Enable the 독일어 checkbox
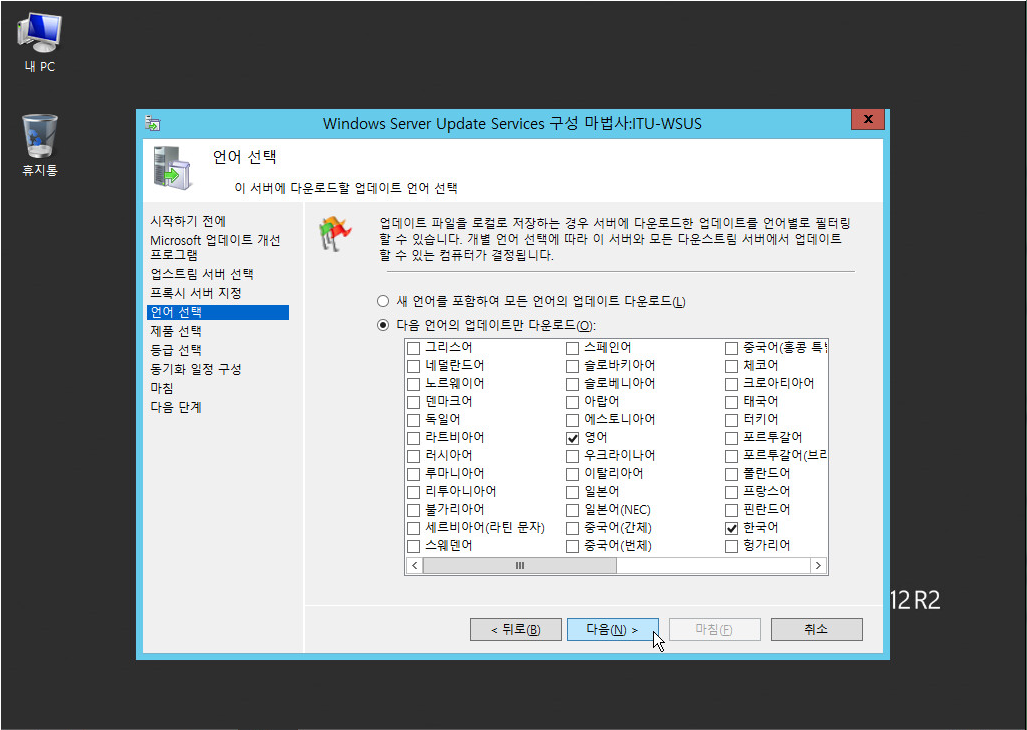Screen dimensions: 1027x730 [x=413, y=420]
